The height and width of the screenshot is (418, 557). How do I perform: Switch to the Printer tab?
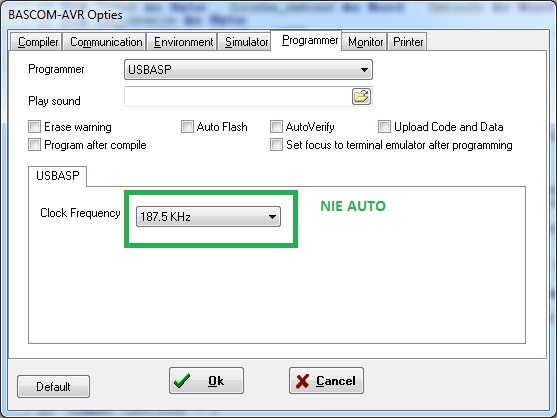coord(407,42)
